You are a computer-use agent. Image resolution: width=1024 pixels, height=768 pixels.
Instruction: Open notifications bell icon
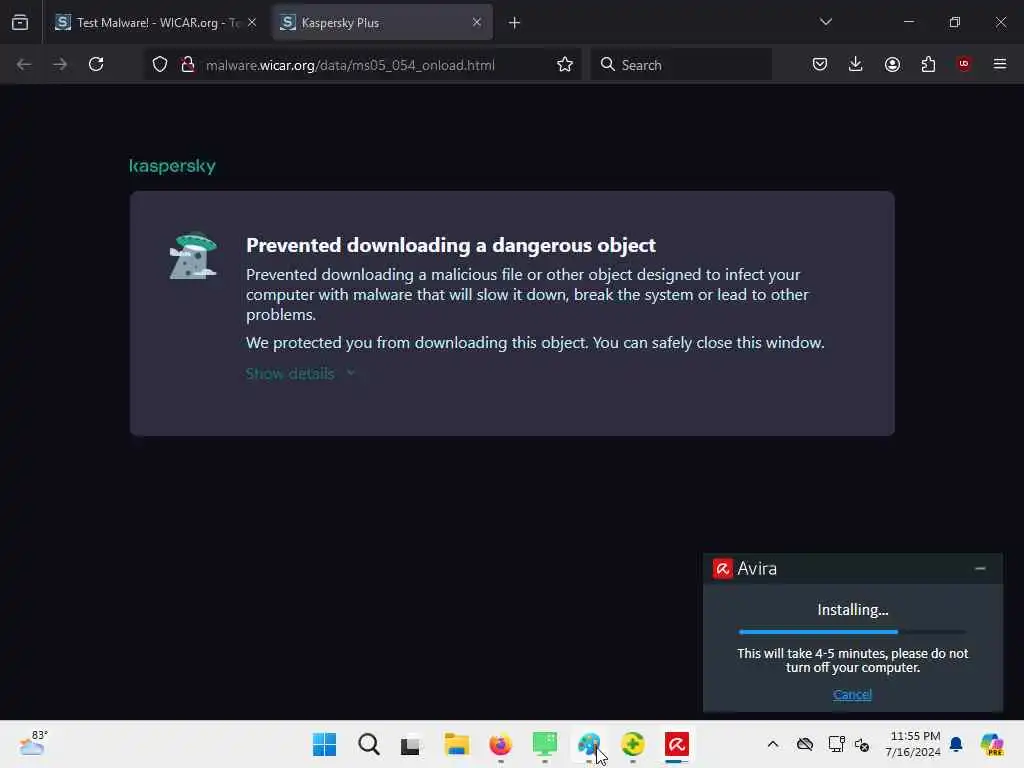pyautogui.click(x=956, y=744)
